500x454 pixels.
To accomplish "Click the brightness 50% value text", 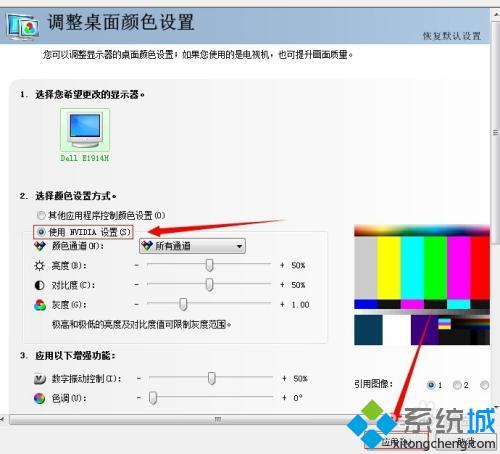I will pyautogui.click(x=298, y=266).
